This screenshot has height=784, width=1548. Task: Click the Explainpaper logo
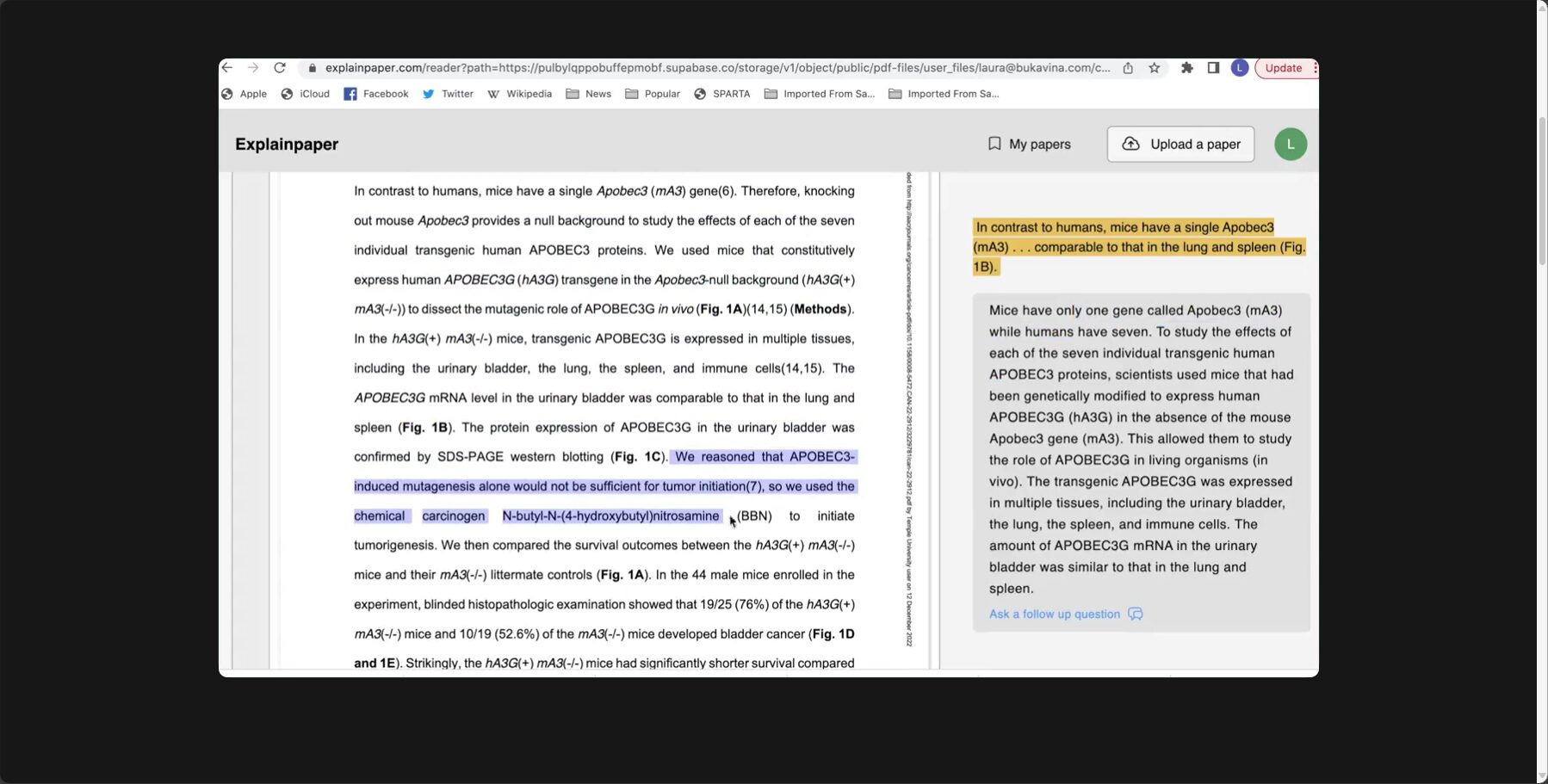point(287,145)
